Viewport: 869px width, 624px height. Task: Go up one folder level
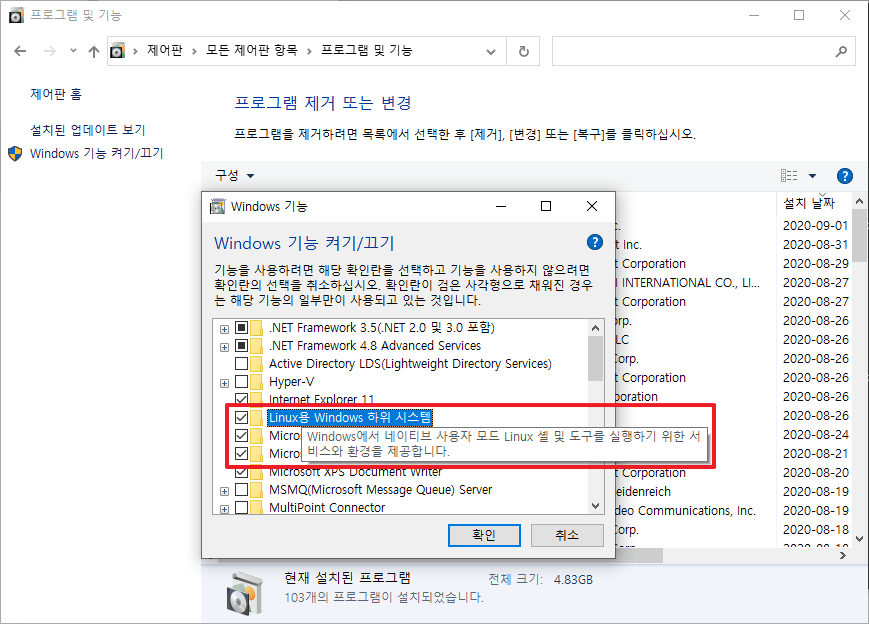(94, 52)
